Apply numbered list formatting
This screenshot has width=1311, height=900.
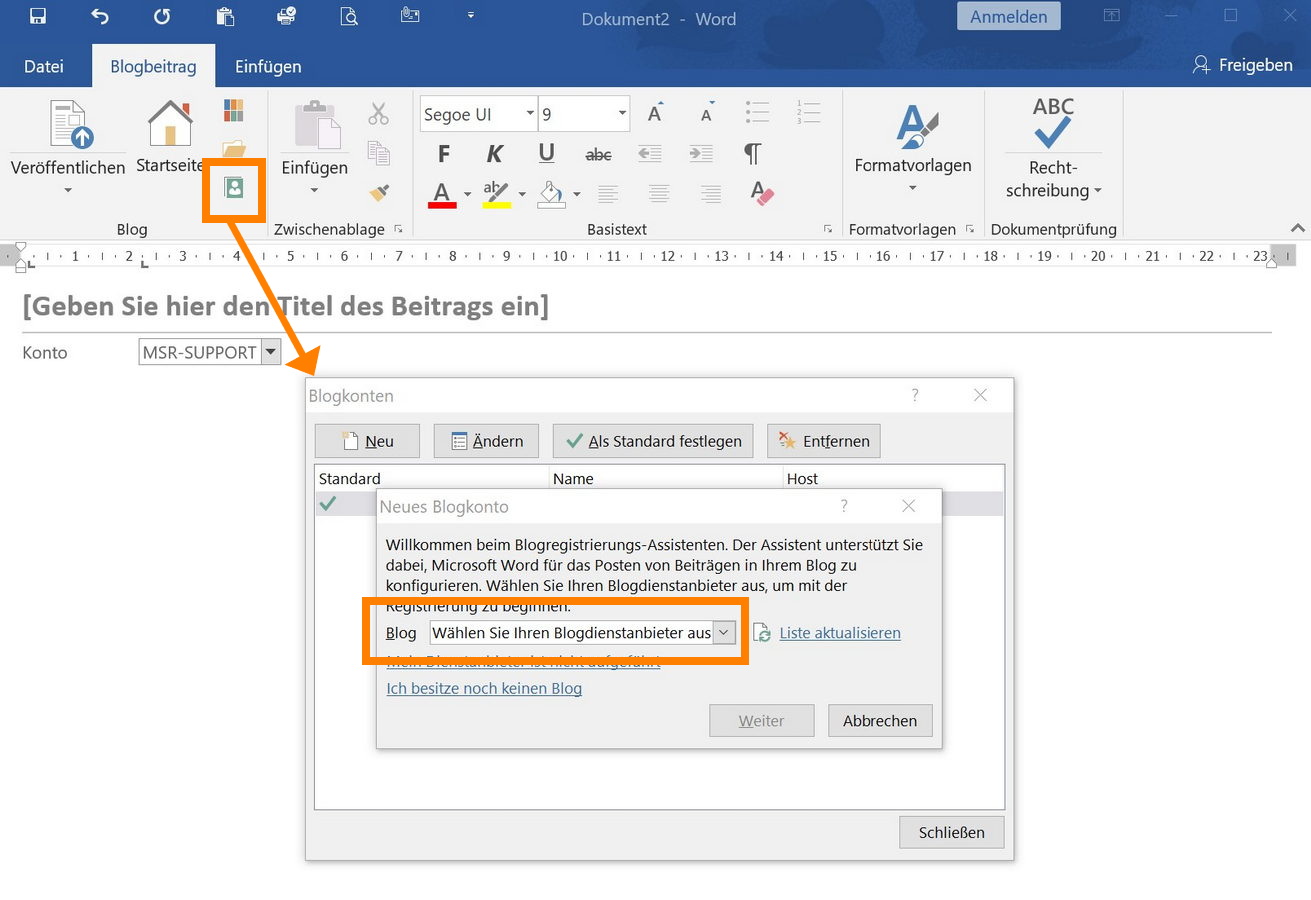[x=808, y=112]
